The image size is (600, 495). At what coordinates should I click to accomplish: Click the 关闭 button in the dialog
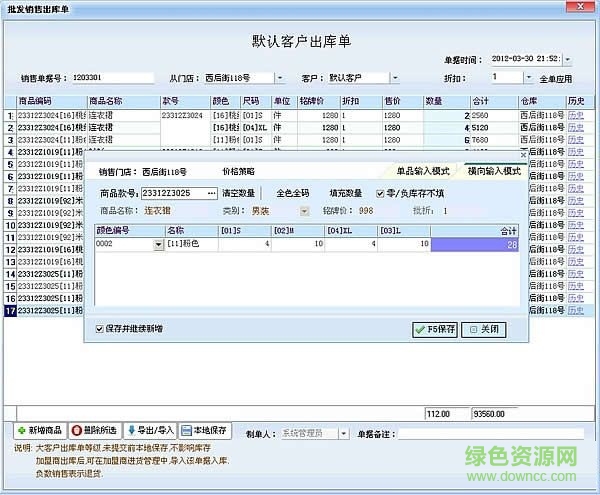485,329
